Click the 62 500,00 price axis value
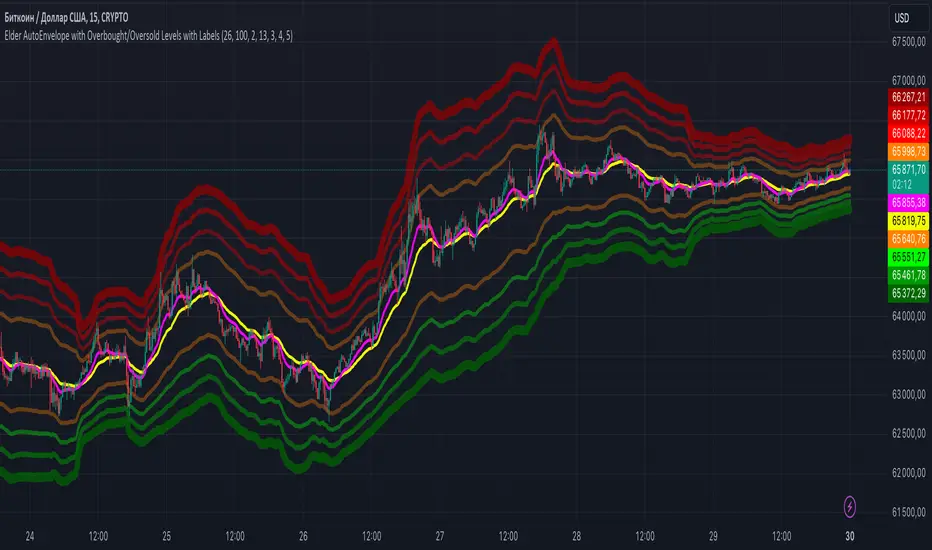The width and height of the screenshot is (932, 550). pyautogui.click(x=909, y=433)
